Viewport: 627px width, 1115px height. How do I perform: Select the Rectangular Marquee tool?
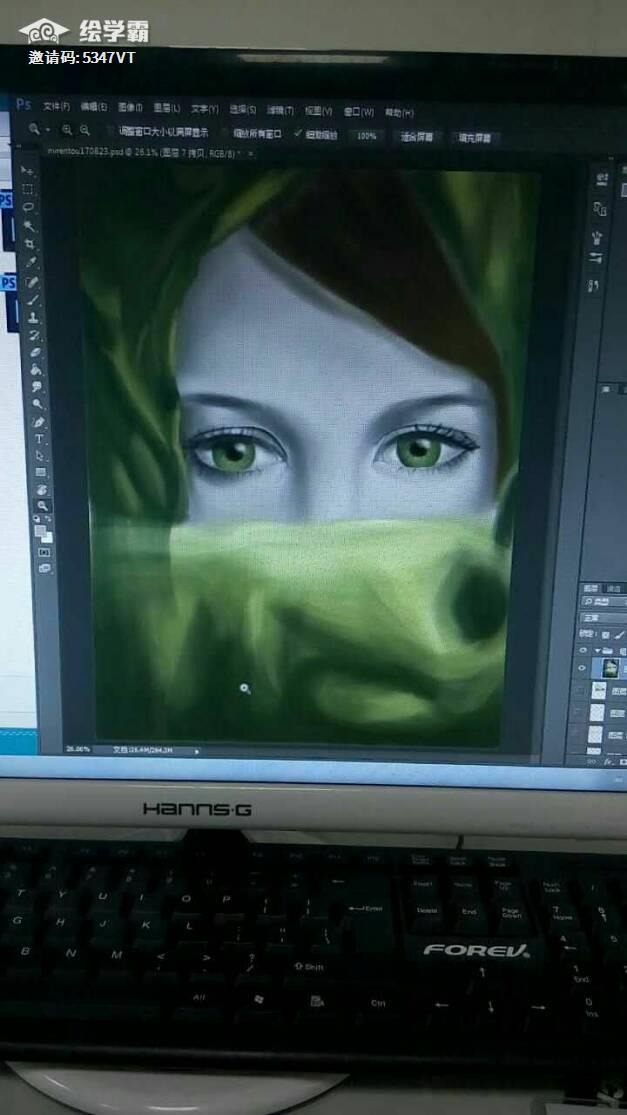point(28,189)
